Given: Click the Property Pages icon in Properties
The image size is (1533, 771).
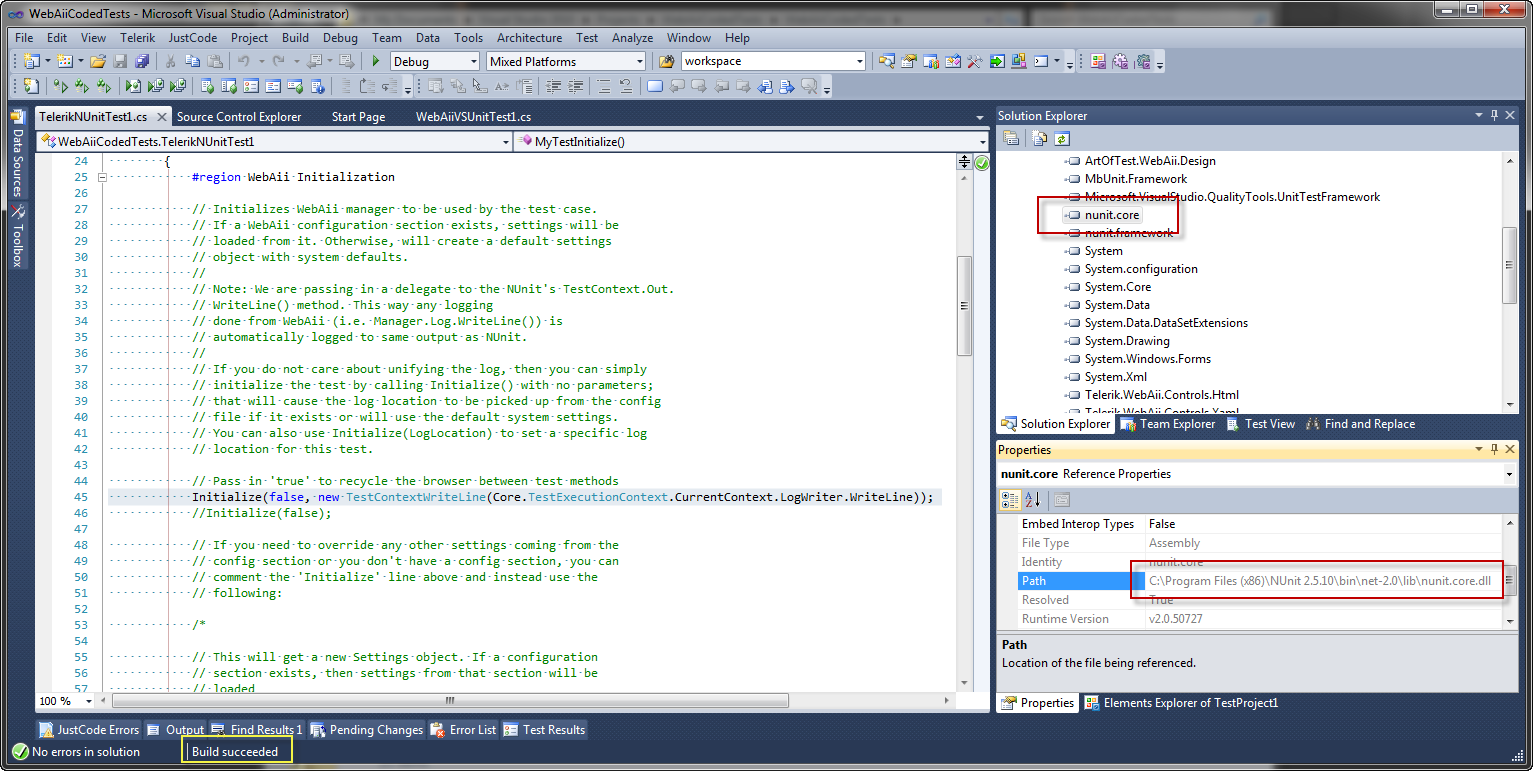Looking at the screenshot, I should [1062, 499].
